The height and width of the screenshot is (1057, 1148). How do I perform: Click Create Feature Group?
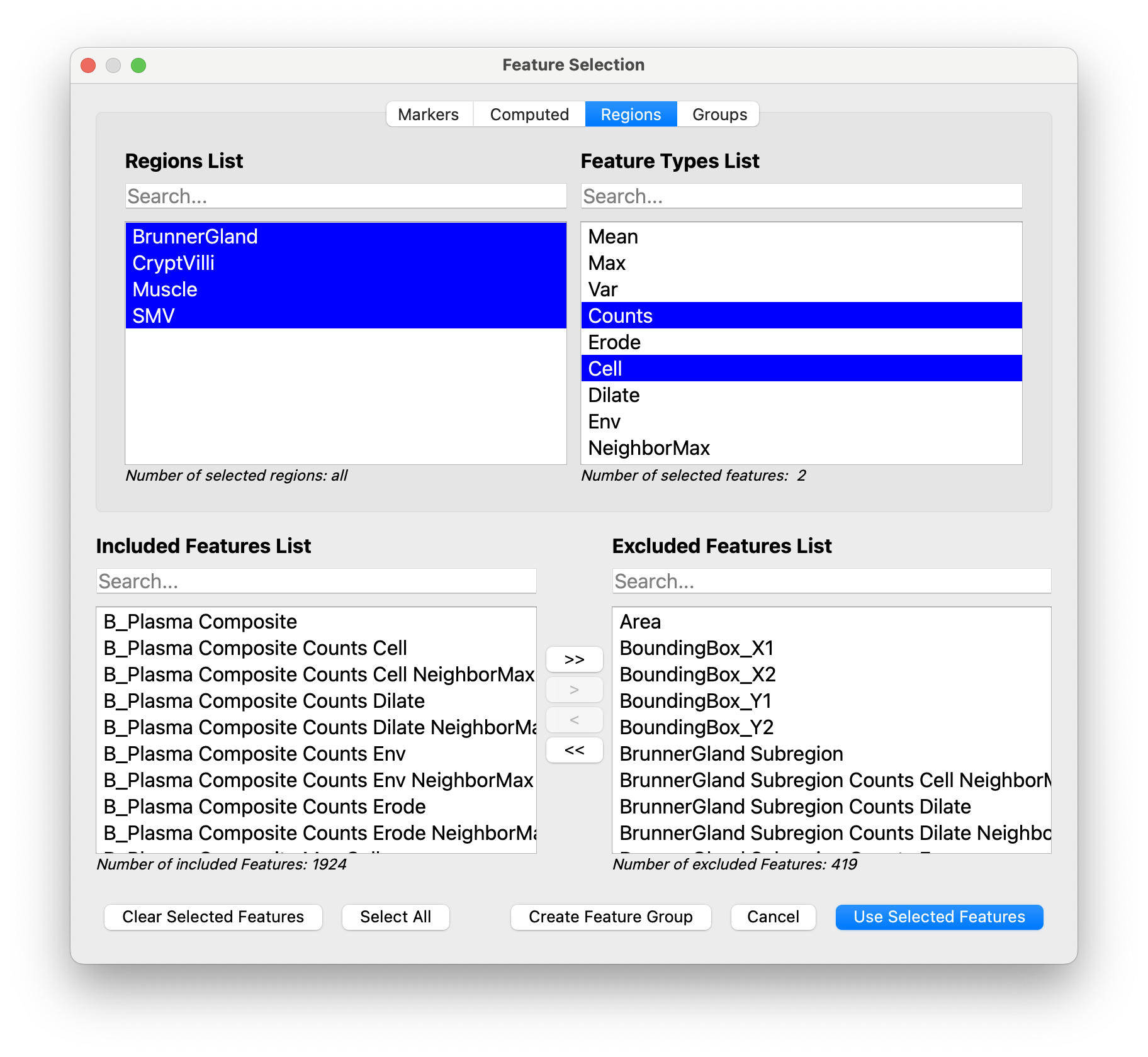coord(610,917)
